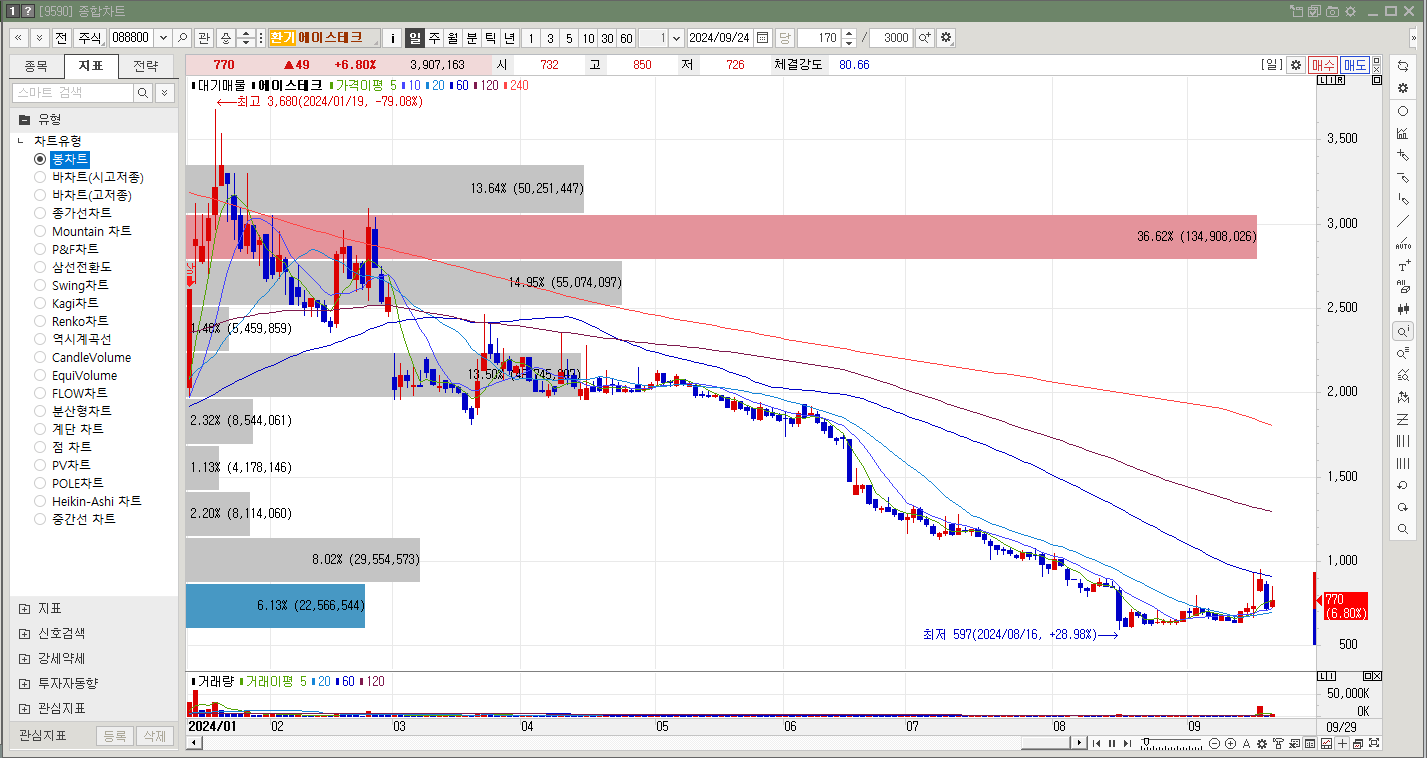Expand the 지표 section
Image resolution: width=1427 pixels, height=758 pixels.
(24, 608)
